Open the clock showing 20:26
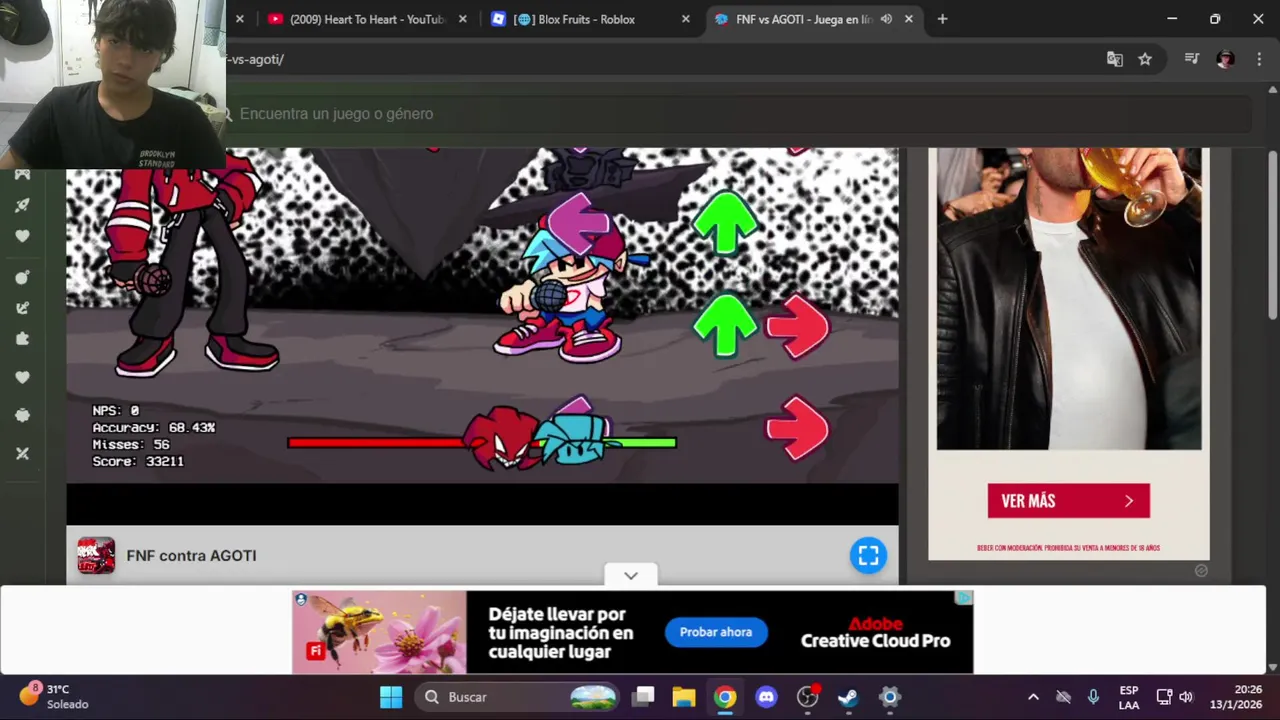The height and width of the screenshot is (720, 1280). click(x=1235, y=697)
